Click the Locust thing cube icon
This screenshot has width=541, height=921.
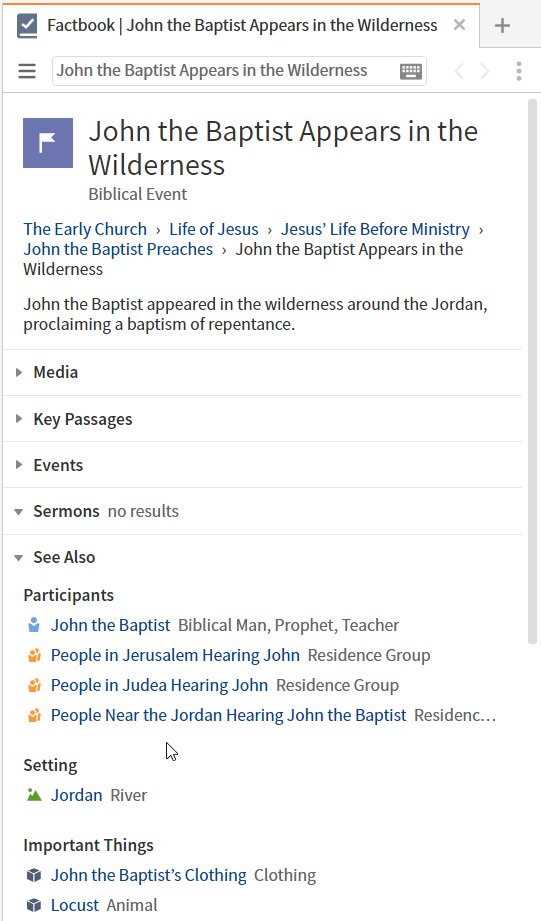pyautogui.click(x=34, y=905)
